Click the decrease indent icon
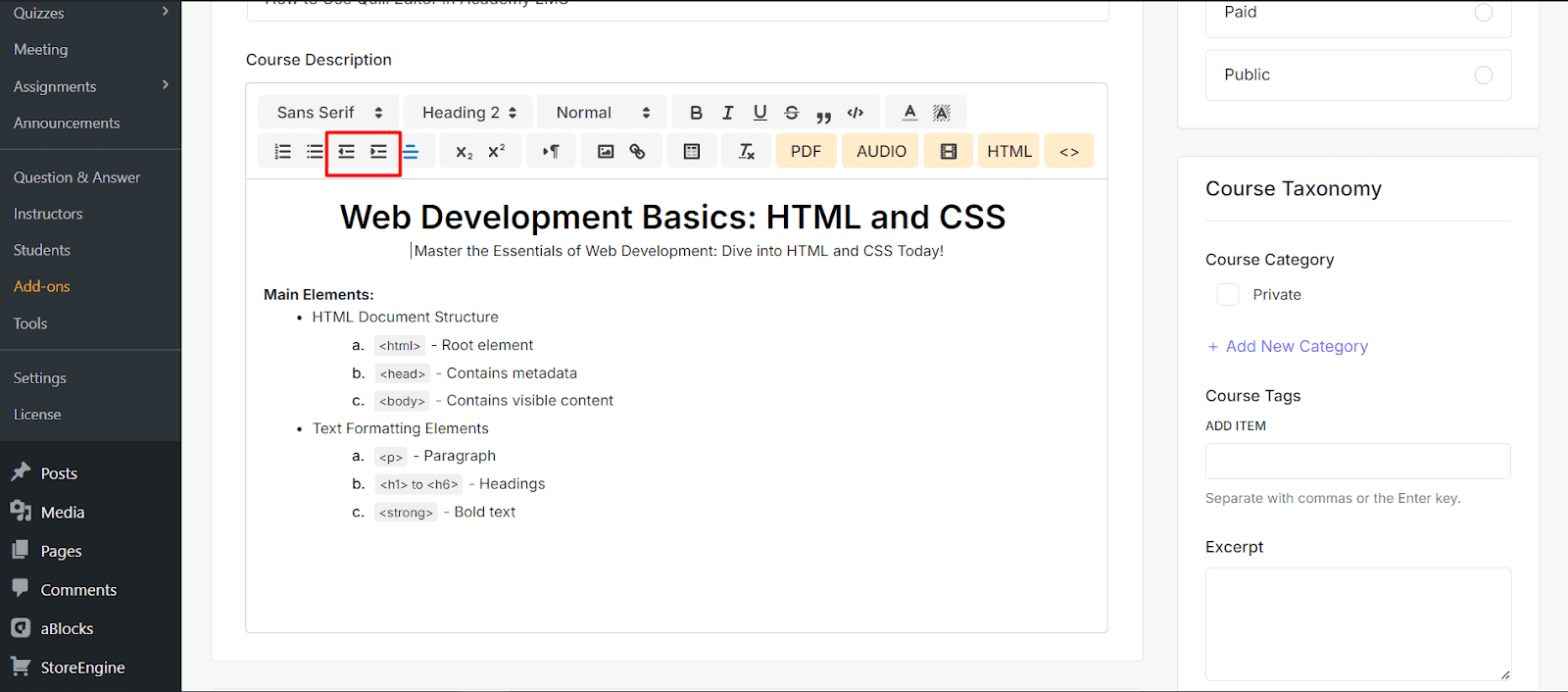 click(x=347, y=152)
